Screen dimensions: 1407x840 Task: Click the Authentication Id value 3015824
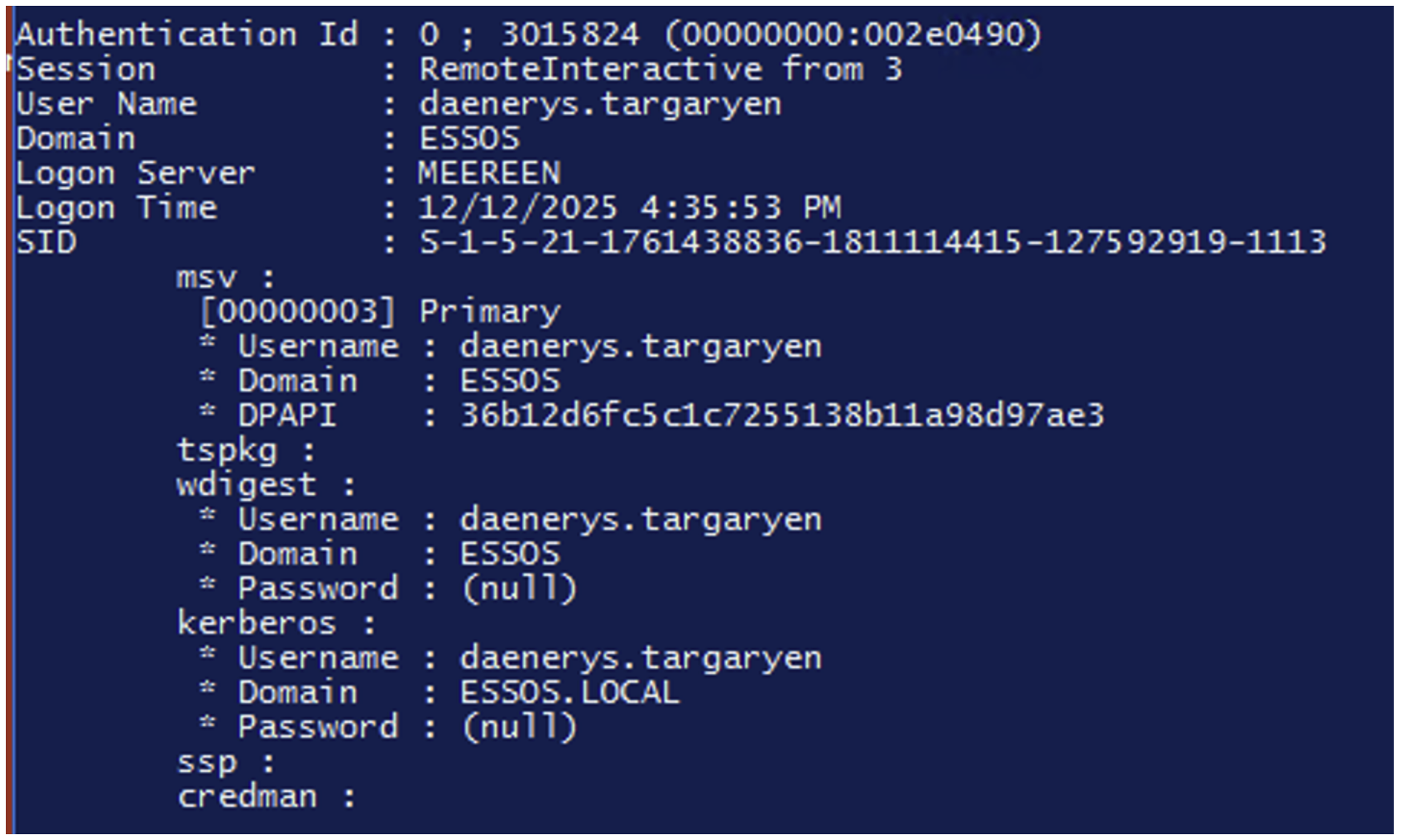pos(569,35)
